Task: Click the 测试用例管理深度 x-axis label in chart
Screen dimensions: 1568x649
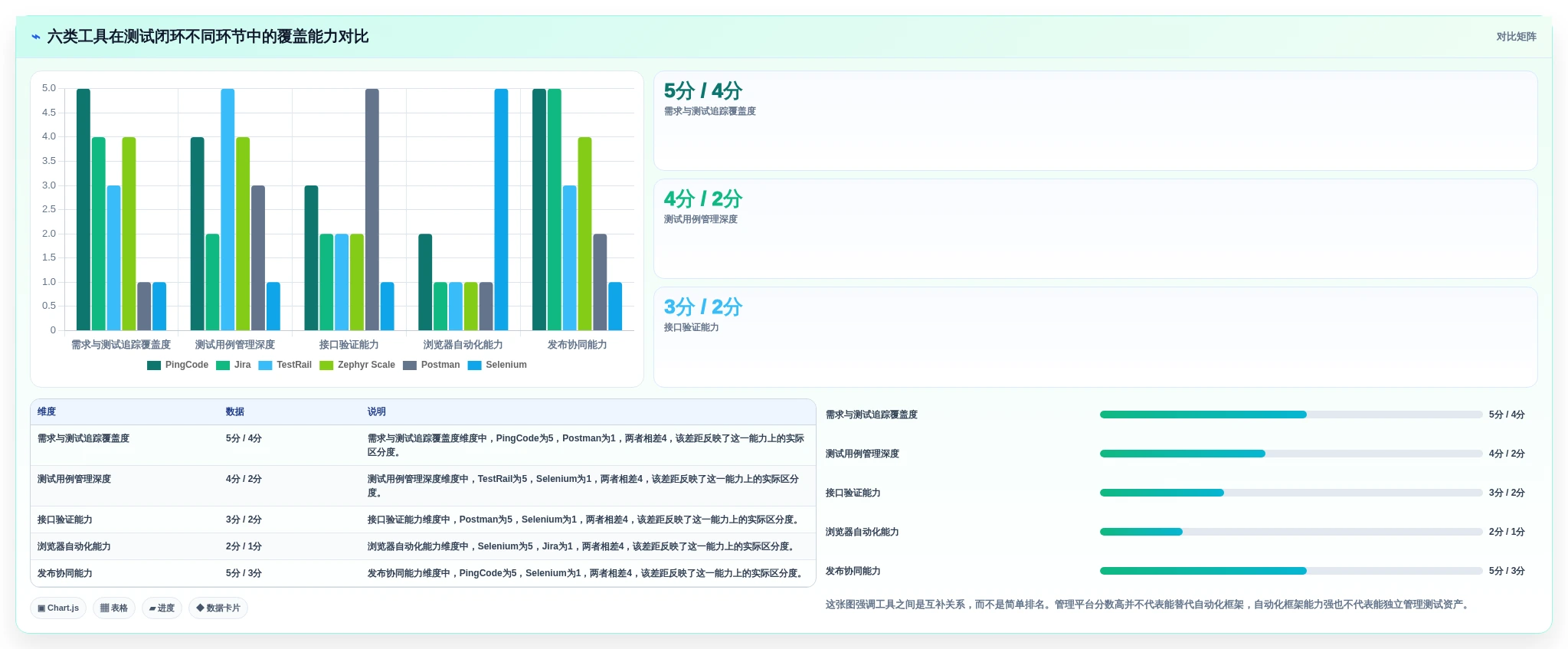Action: [235, 346]
